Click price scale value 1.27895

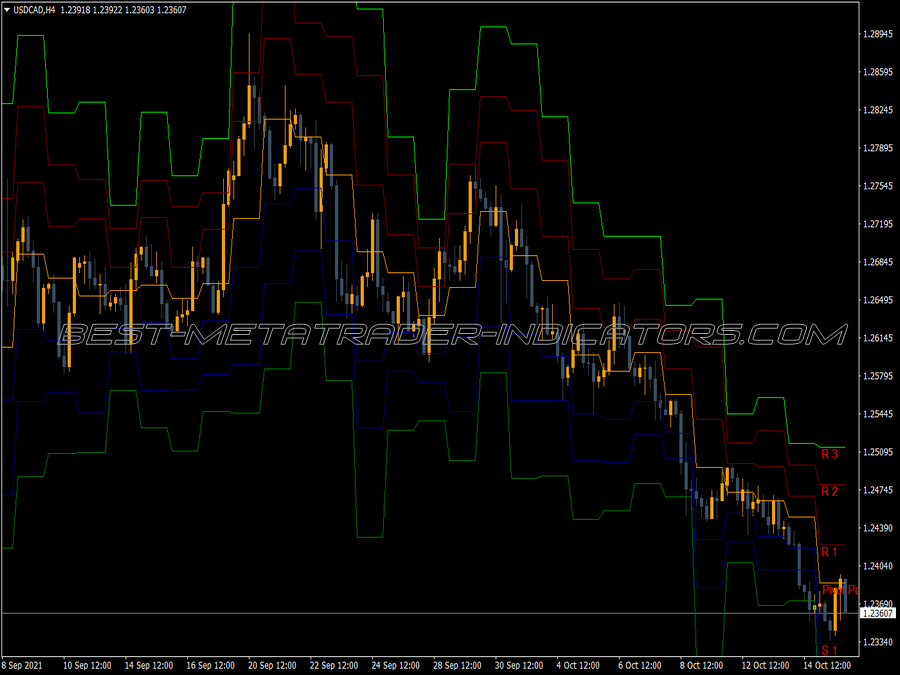pyautogui.click(x=878, y=148)
